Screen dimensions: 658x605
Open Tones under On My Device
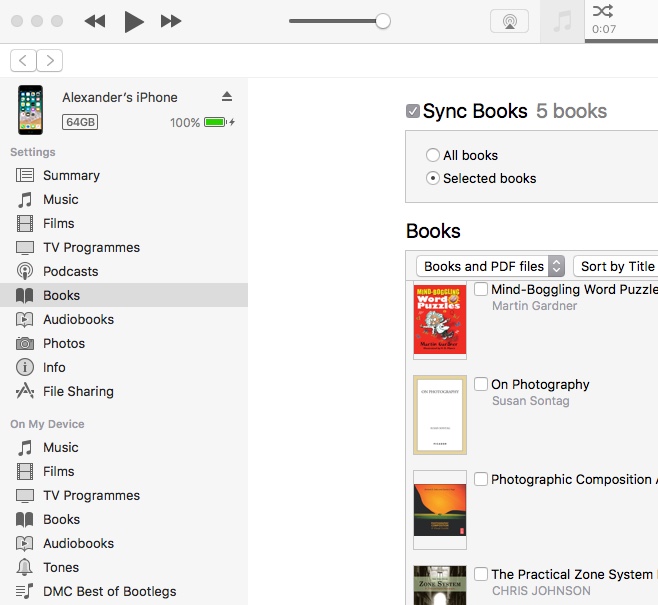(x=61, y=567)
